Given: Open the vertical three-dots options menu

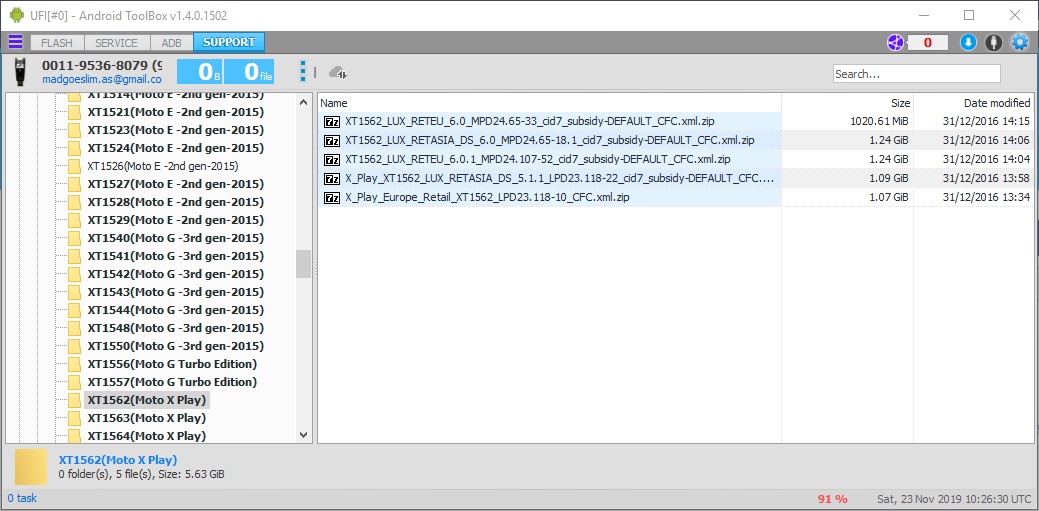Looking at the screenshot, I should [302, 72].
